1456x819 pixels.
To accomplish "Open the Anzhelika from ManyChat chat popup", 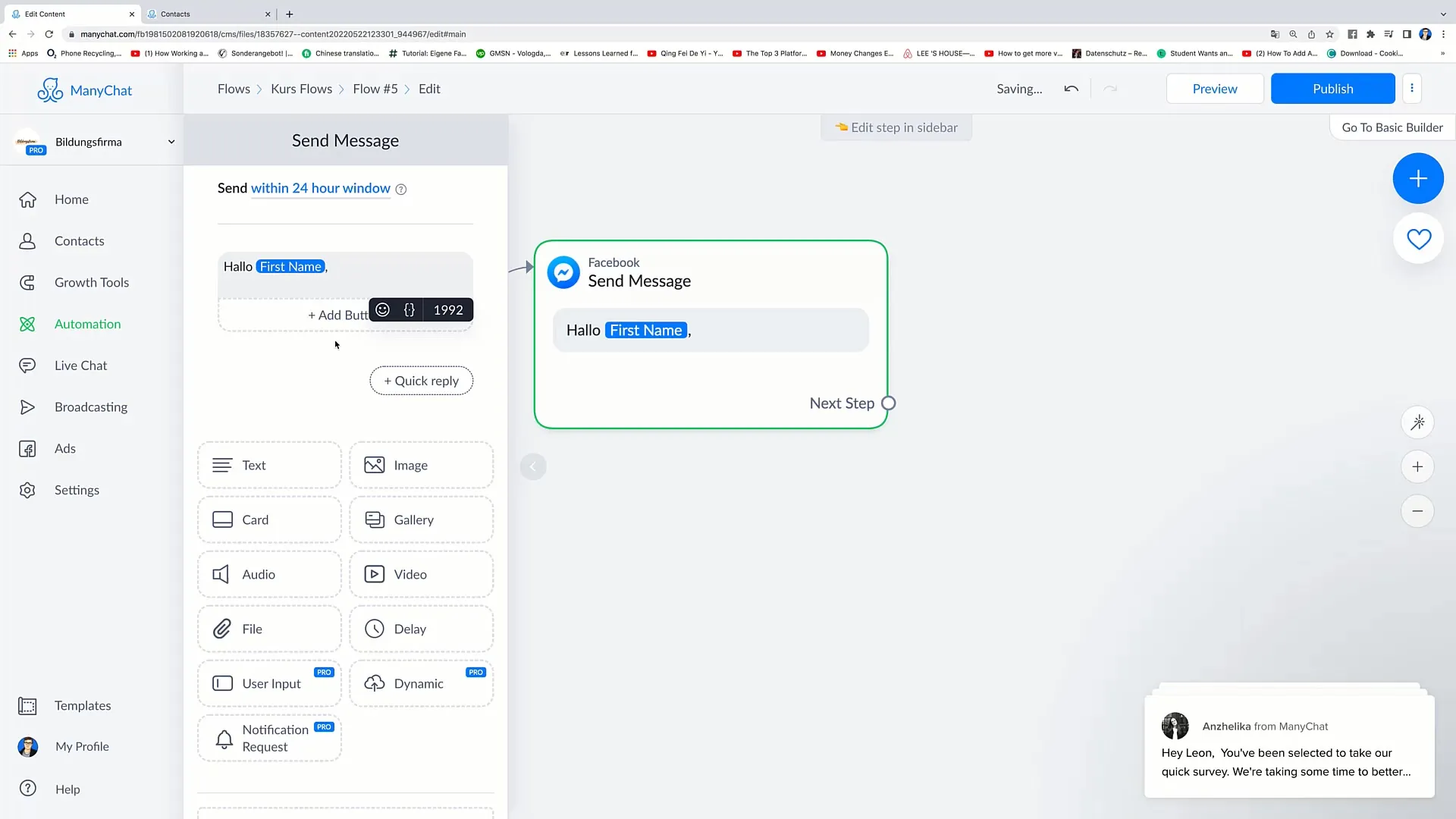I will pyautogui.click(x=1288, y=747).
